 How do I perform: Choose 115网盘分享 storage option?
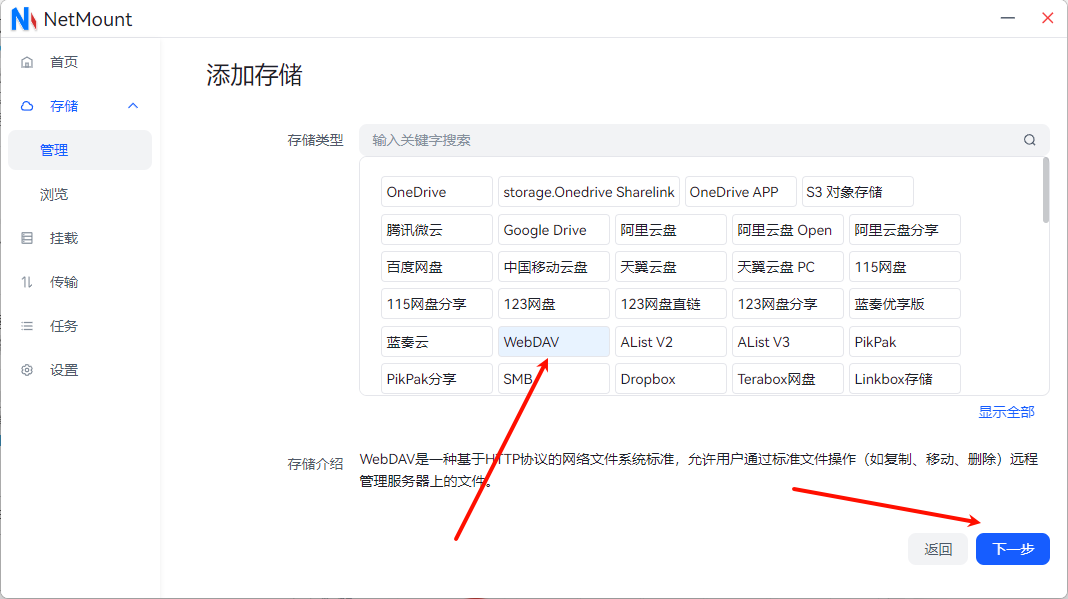(437, 304)
